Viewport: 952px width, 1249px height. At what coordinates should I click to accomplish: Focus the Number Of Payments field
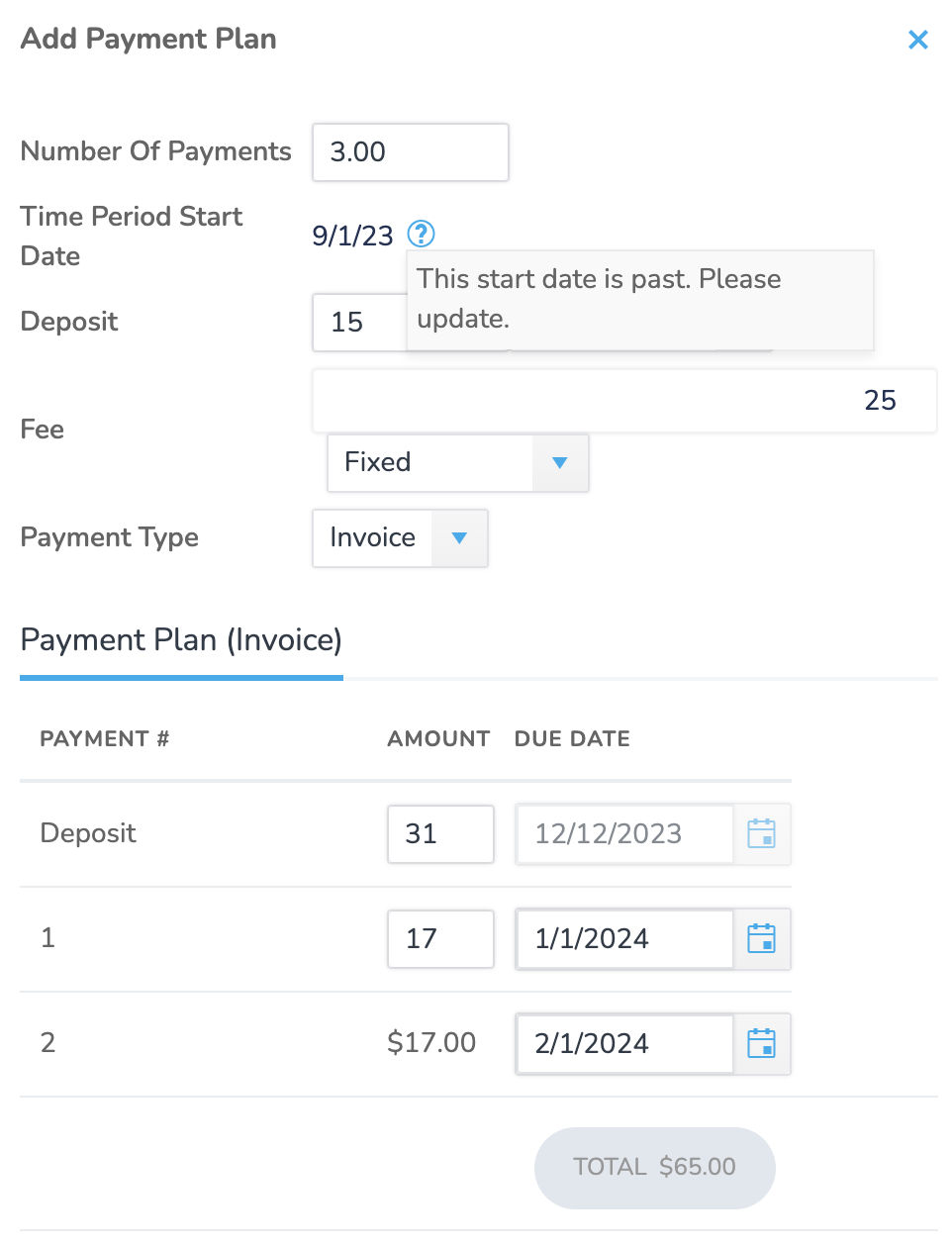(x=411, y=152)
